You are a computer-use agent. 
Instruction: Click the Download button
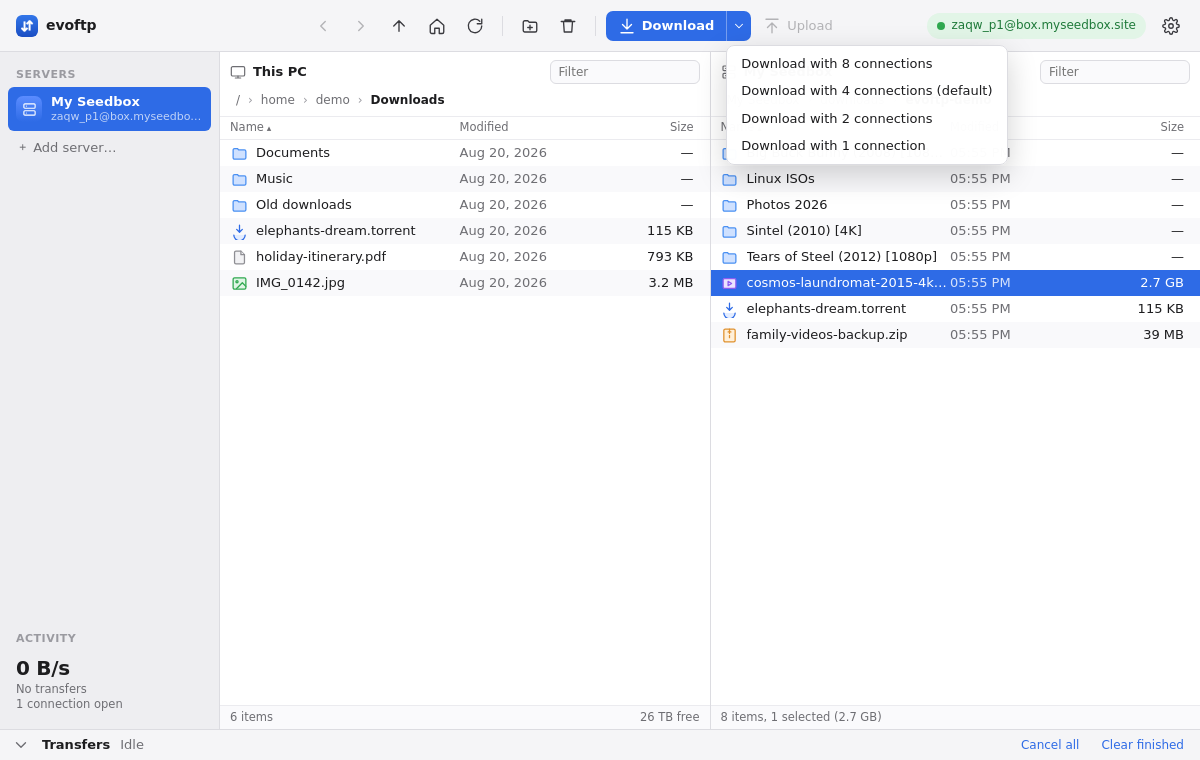[x=666, y=26]
